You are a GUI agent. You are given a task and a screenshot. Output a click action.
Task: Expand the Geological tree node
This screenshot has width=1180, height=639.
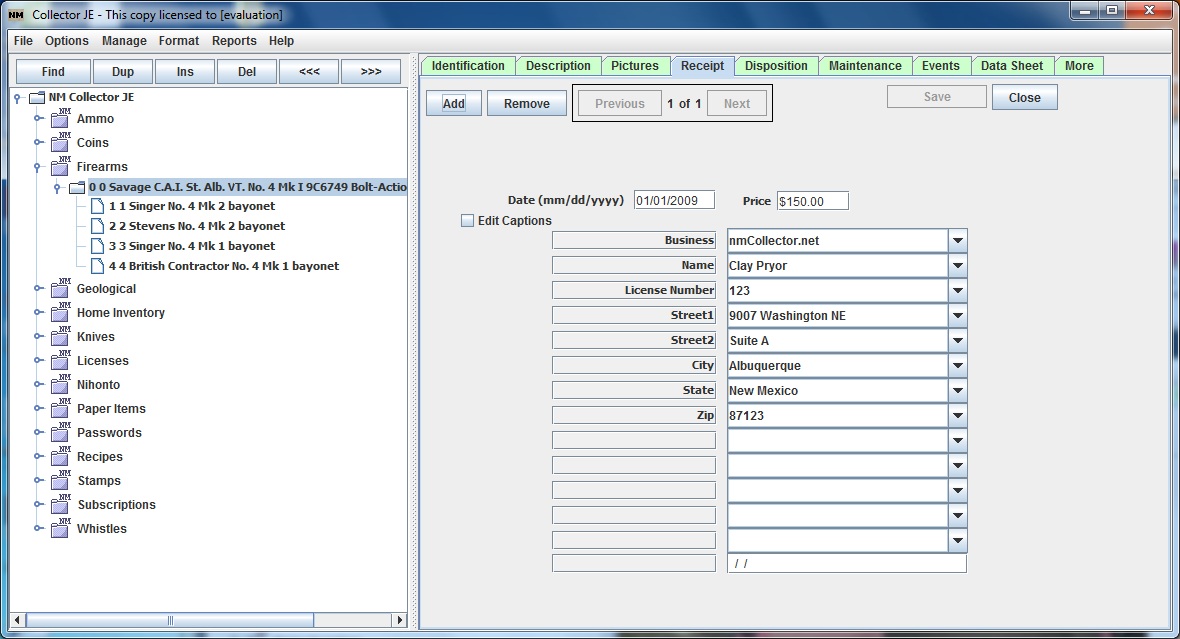point(38,289)
